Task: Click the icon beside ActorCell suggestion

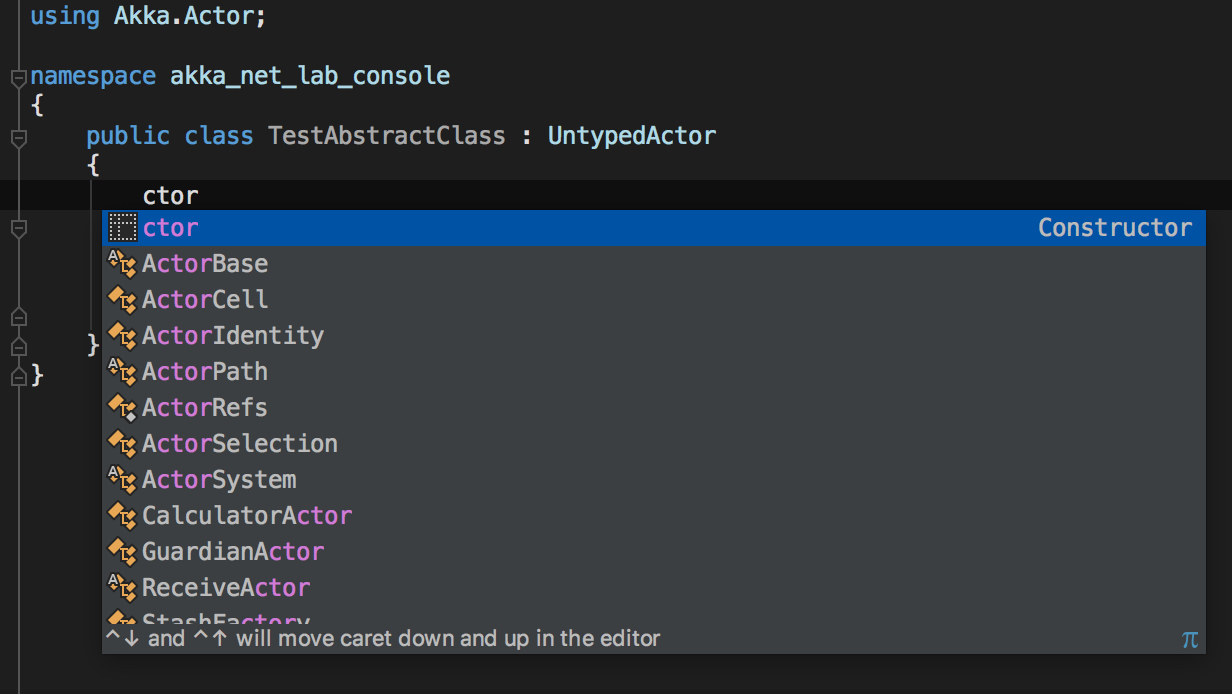Action: [x=122, y=300]
